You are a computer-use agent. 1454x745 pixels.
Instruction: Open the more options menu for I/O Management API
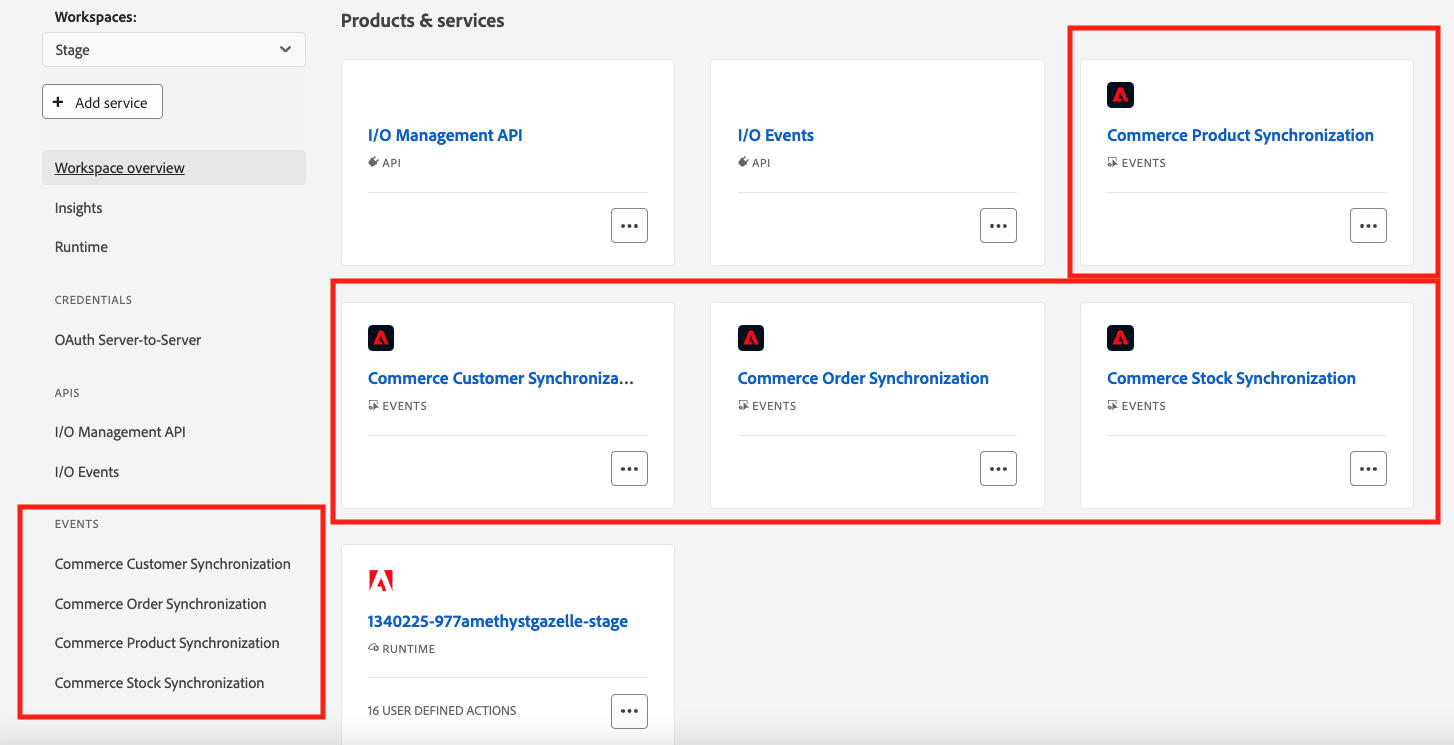629,225
